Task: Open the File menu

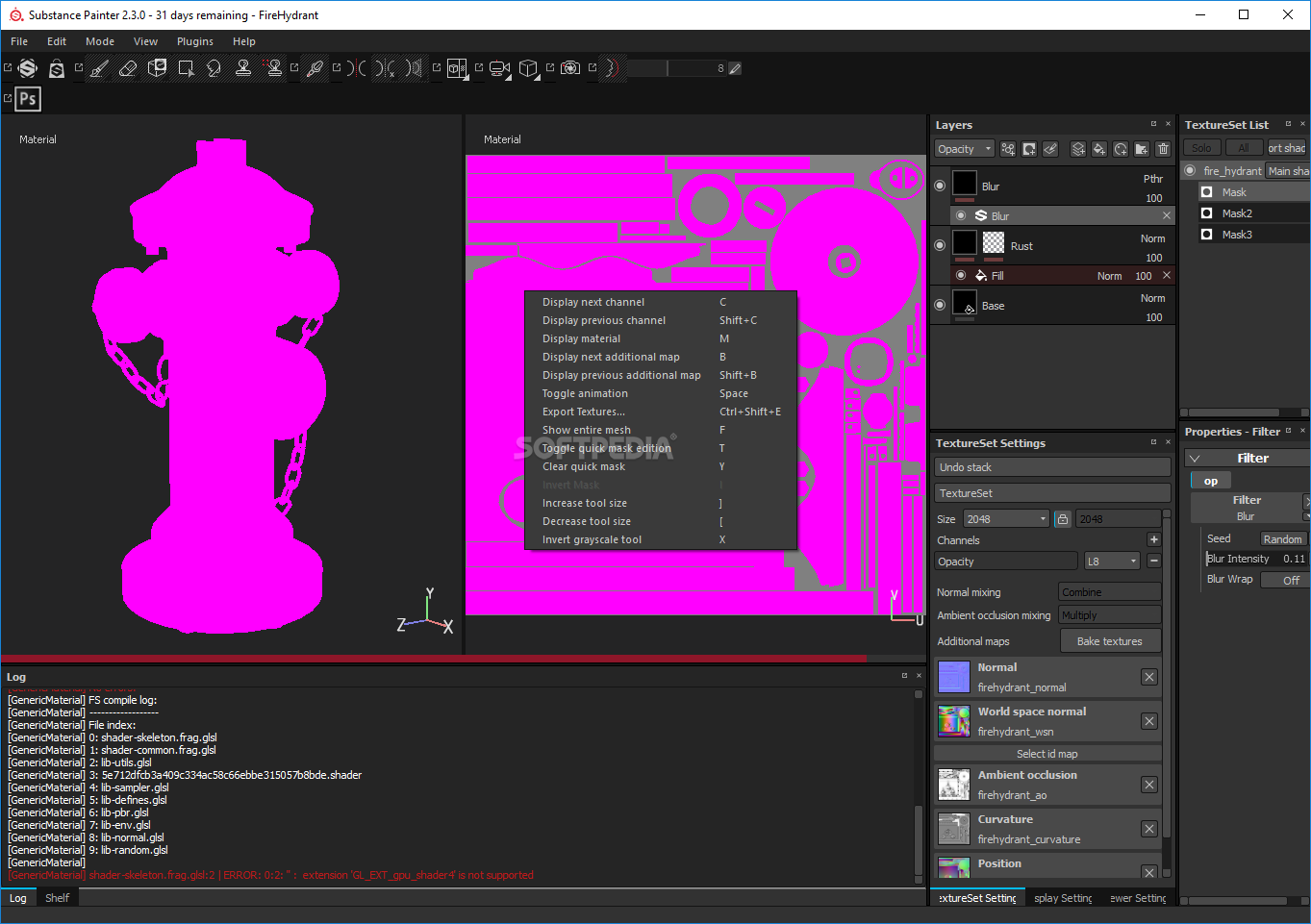Action: pyautogui.click(x=19, y=41)
